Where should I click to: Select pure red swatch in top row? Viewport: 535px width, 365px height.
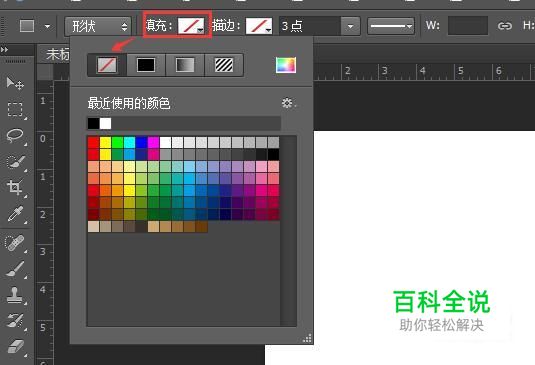coord(93,143)
